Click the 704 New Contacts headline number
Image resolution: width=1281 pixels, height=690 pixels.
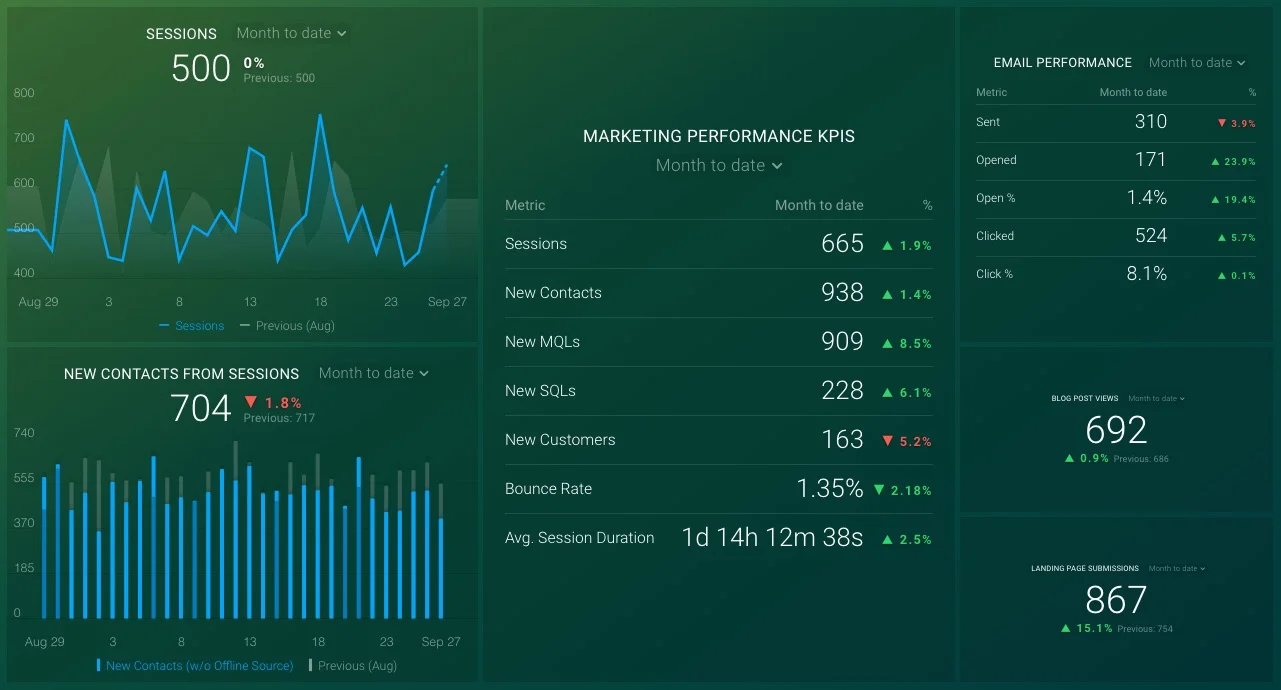pyautogui.click(x=200, y=408)
